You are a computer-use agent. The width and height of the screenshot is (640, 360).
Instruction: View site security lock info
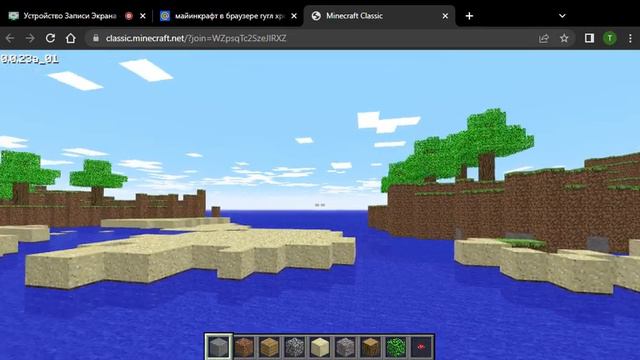click(96, 38)
